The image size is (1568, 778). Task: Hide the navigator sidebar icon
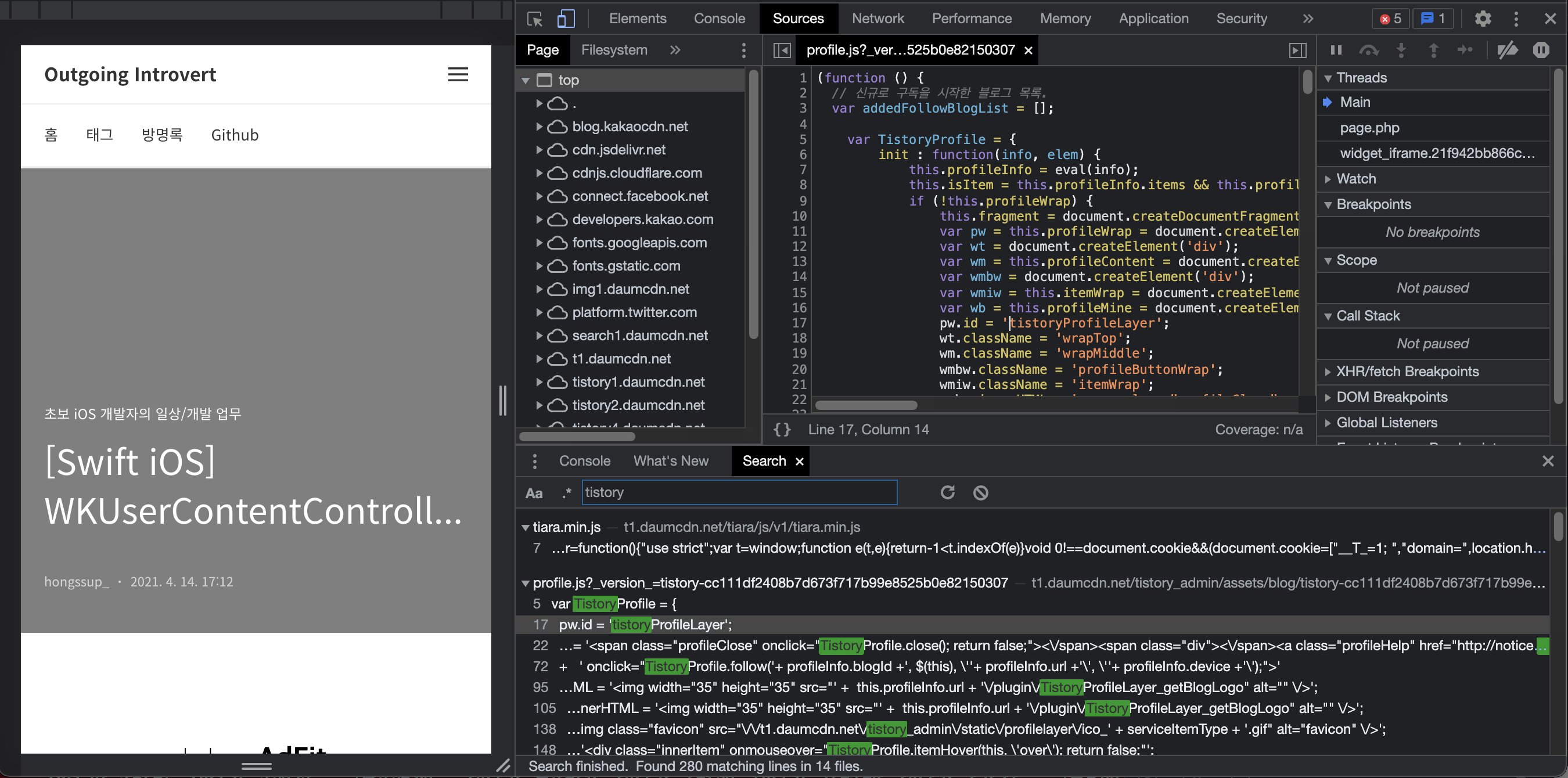click(x=782, y=50)
